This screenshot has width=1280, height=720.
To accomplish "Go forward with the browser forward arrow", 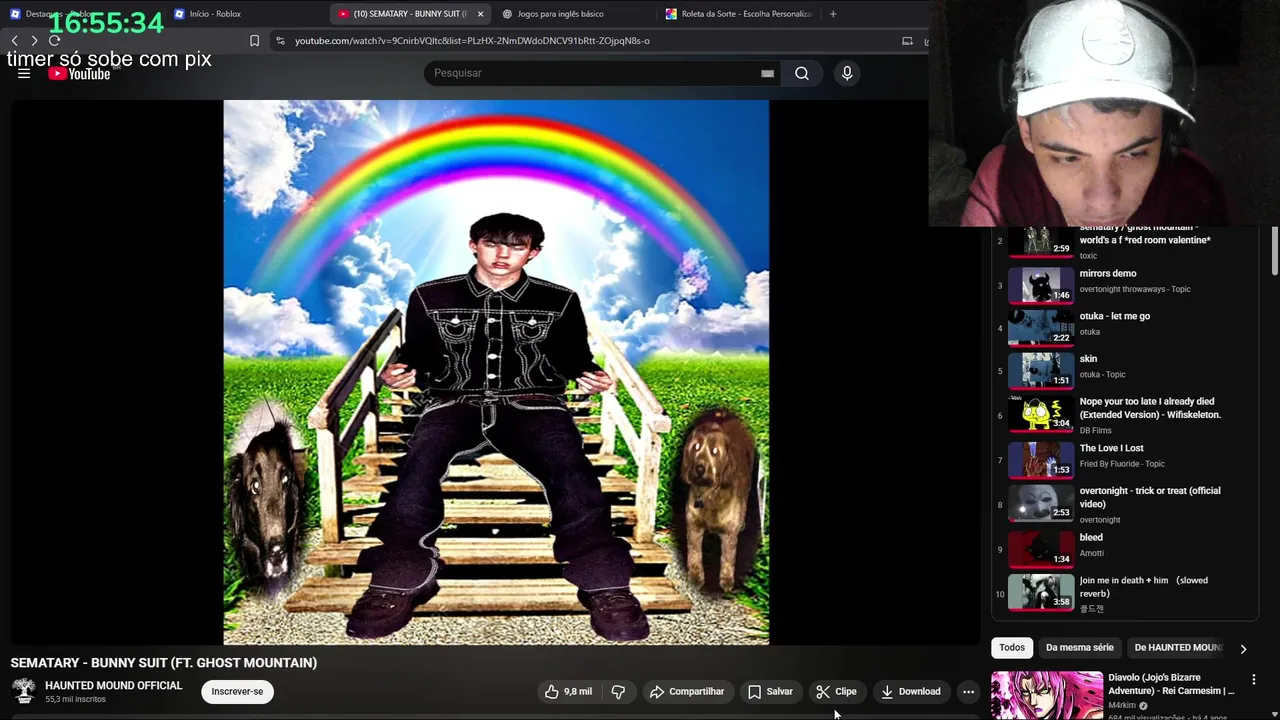I will 34,41.
